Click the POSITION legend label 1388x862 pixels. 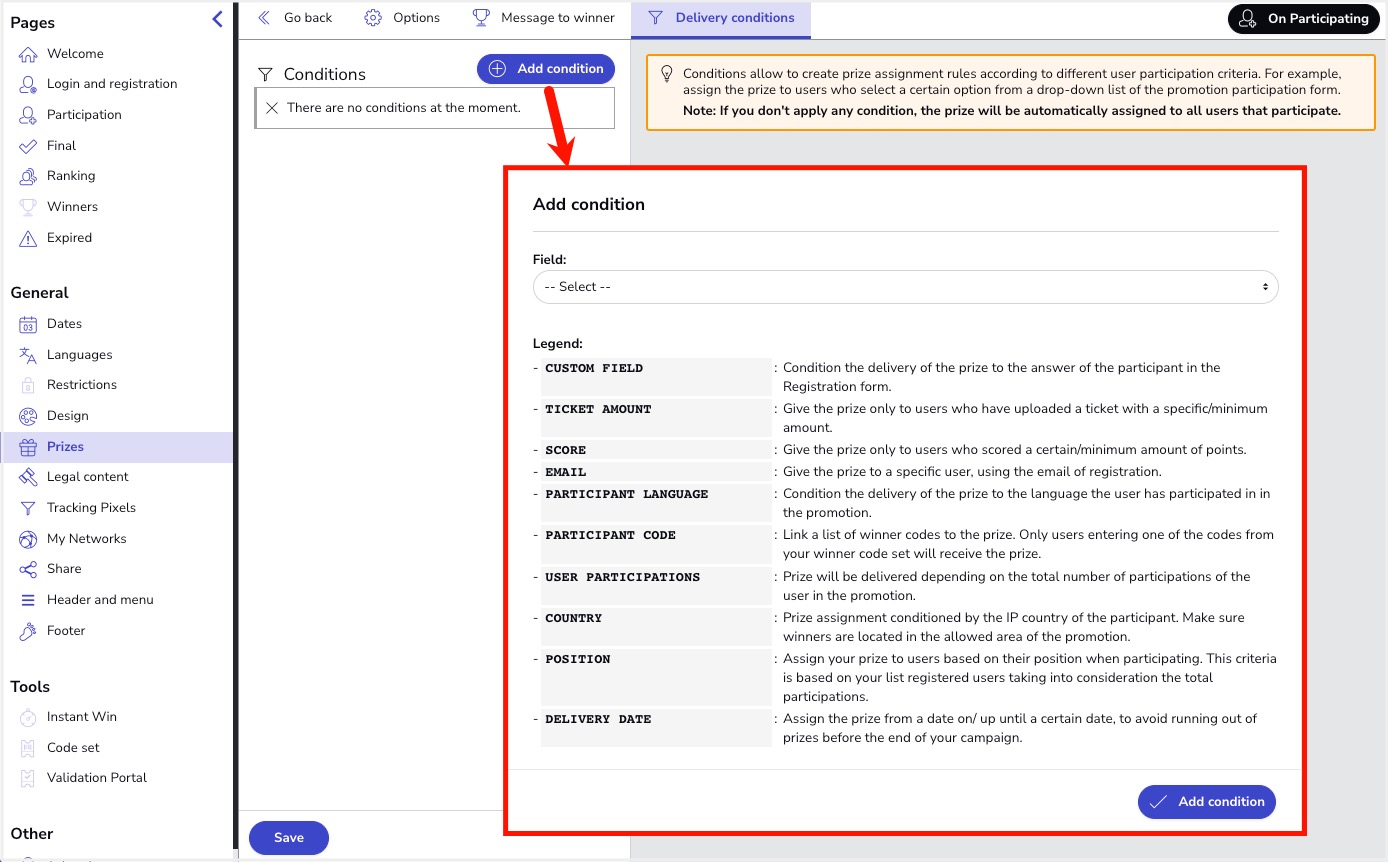pos(578,659)
